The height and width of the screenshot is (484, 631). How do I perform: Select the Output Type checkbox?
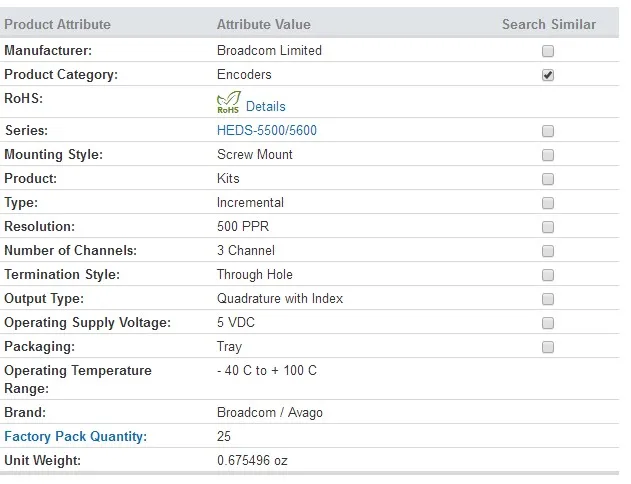(548, 299)
